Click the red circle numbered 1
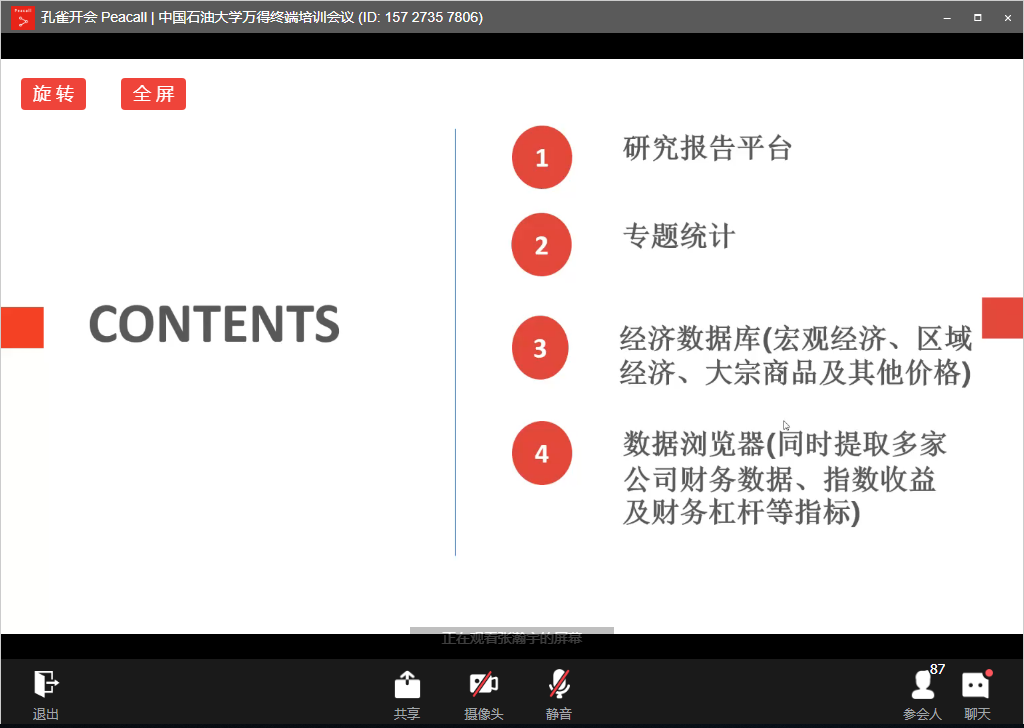The height and width of the screenshot is (728, 1024). coord(541,157)
